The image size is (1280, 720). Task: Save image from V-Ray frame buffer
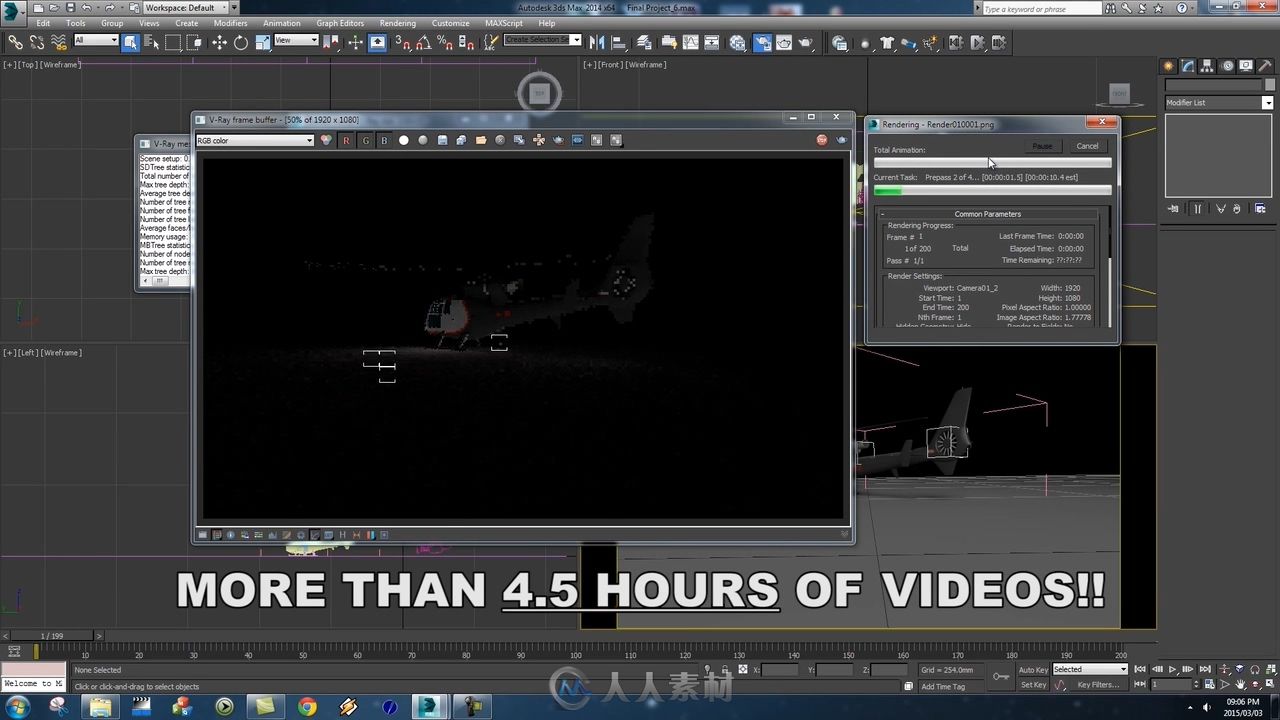(x=442, y=140)
